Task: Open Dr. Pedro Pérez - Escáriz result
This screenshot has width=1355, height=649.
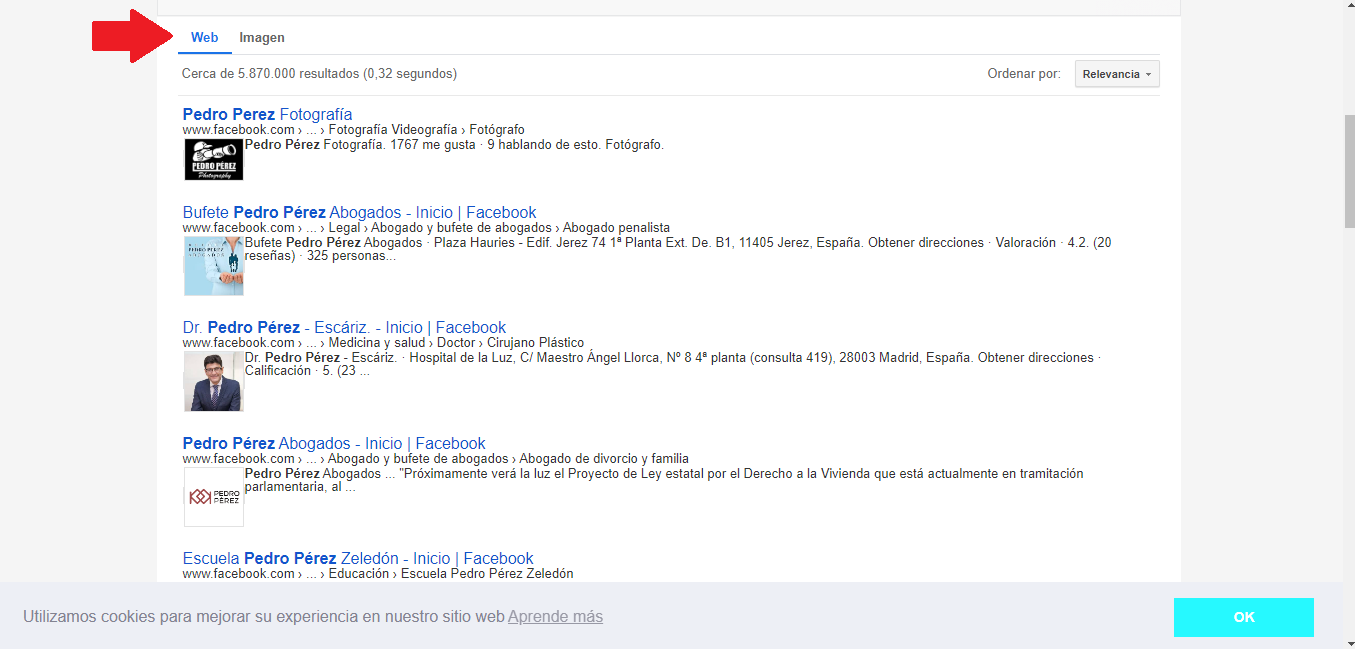Action: tap(344, 327)
